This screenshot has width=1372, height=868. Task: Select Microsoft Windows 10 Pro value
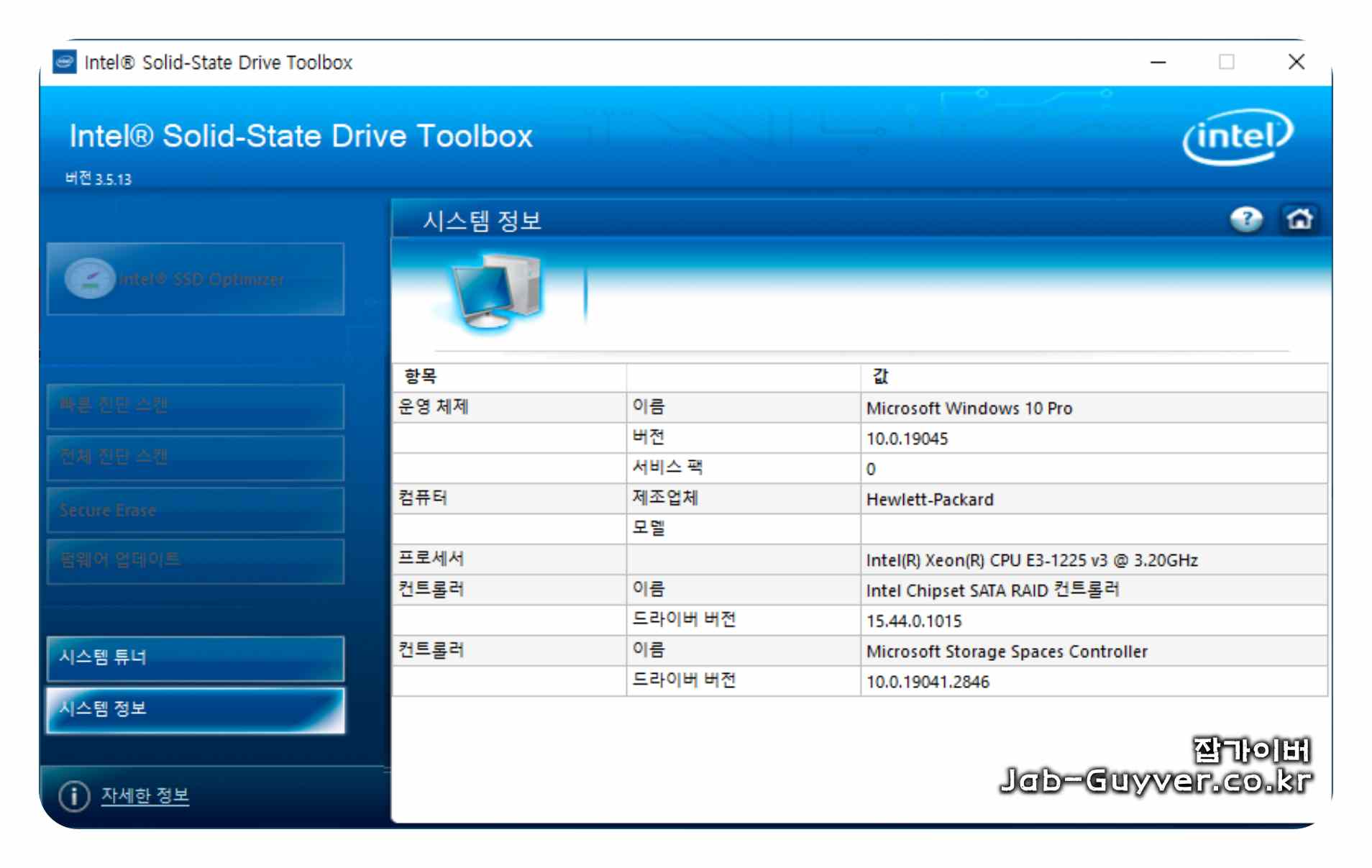[x=1093, y=408]
